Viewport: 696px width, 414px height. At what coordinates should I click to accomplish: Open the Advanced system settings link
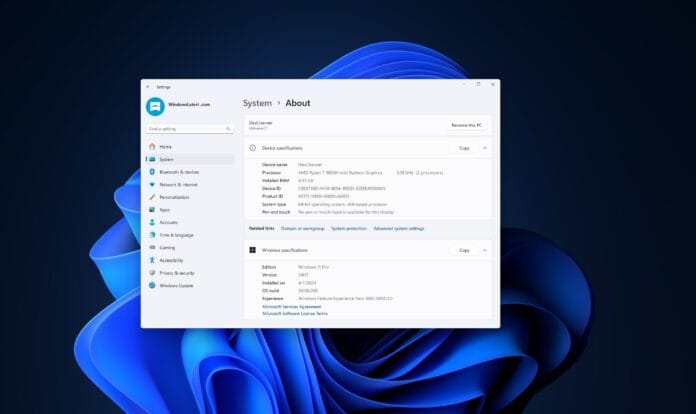point(398,228)
